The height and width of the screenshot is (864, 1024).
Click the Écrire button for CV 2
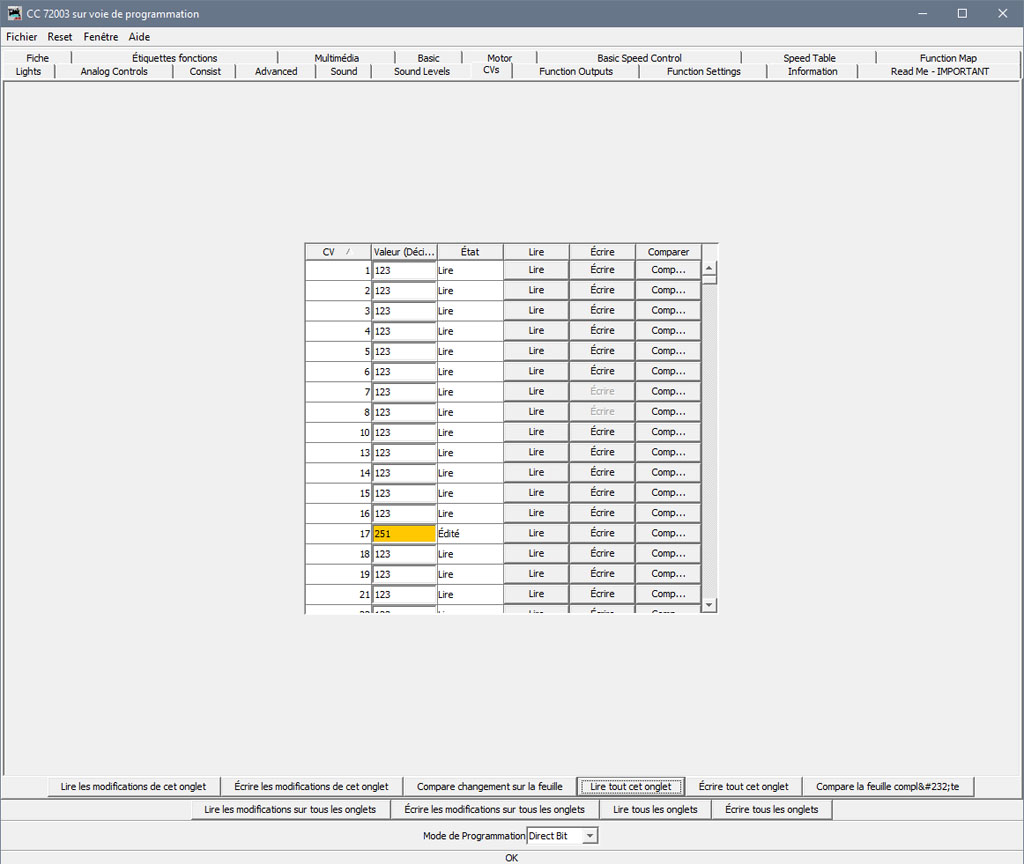tap(602, 290)
